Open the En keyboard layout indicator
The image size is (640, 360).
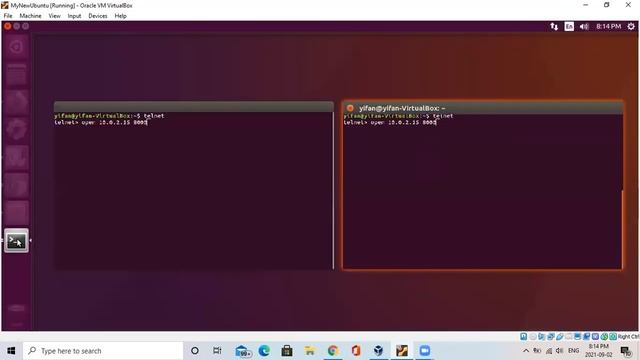[x=569, y=27]
